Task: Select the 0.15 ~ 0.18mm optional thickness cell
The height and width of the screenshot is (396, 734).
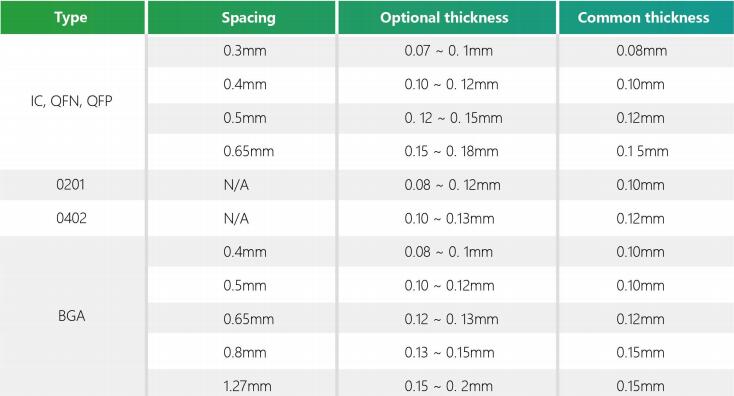Action: click(x=447, y=151)
